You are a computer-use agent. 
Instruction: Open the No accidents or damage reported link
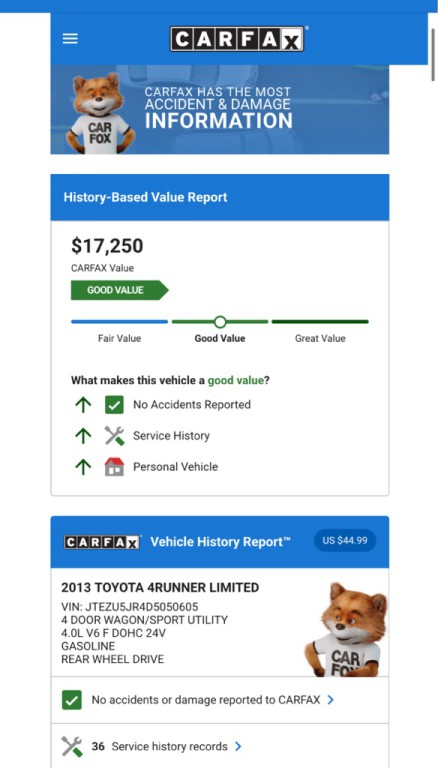tap(206, 700)
